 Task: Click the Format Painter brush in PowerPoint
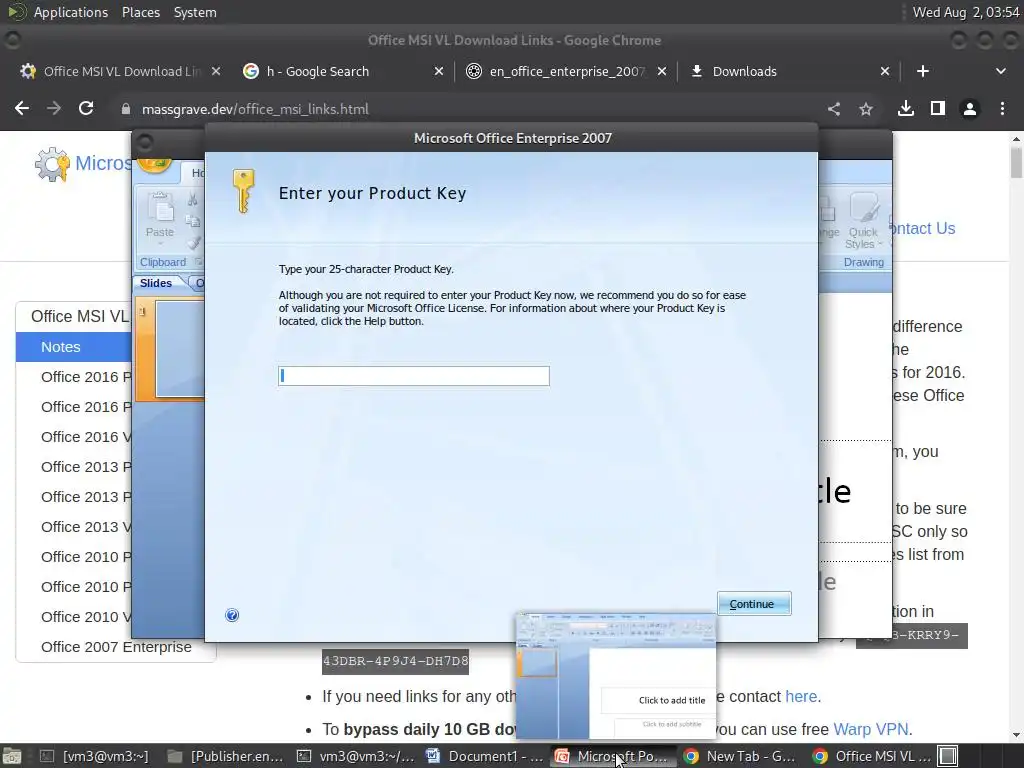click(193, 243)
